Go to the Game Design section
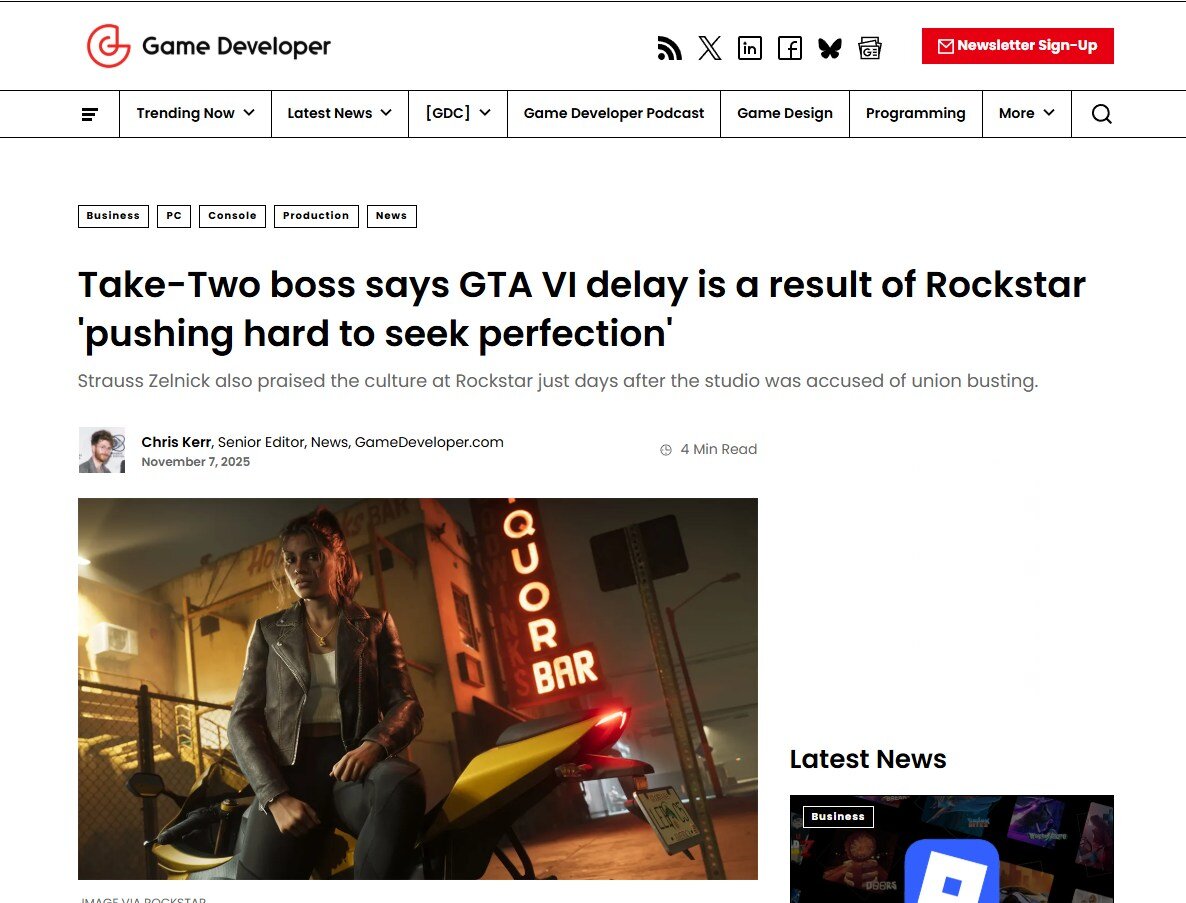 [784, 113]
